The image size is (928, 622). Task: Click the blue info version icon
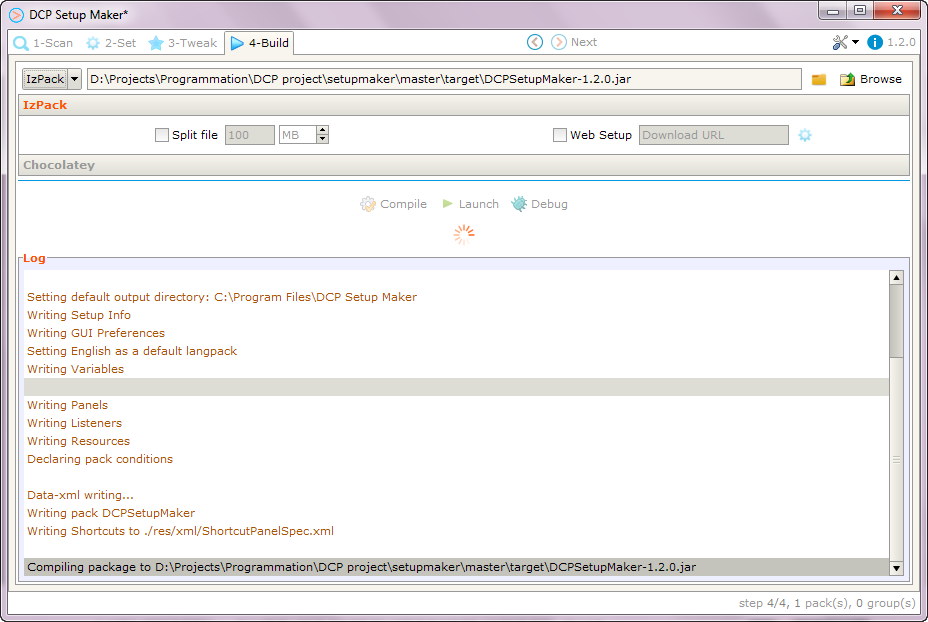coord(875,42)
